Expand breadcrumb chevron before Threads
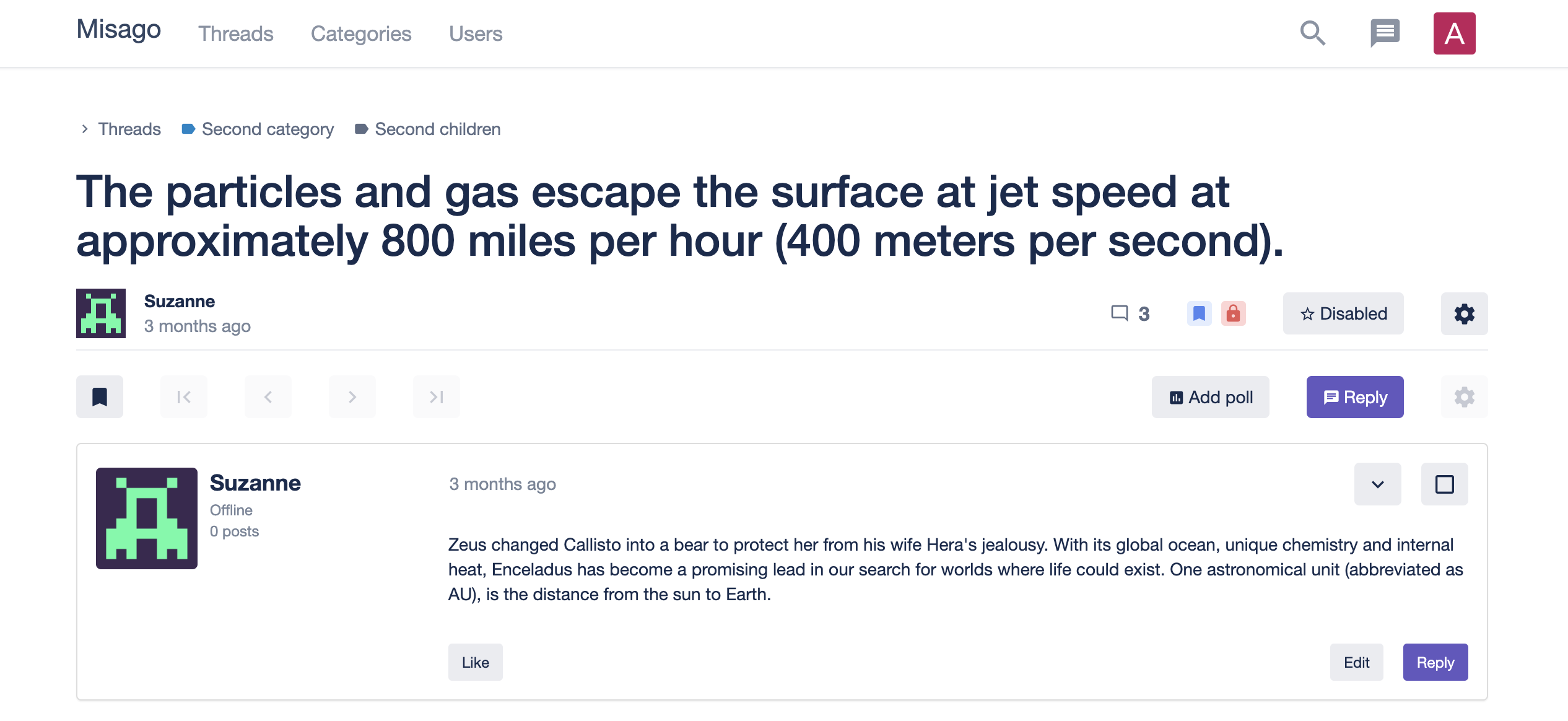The image size is (1568, 721). [85, 129]
